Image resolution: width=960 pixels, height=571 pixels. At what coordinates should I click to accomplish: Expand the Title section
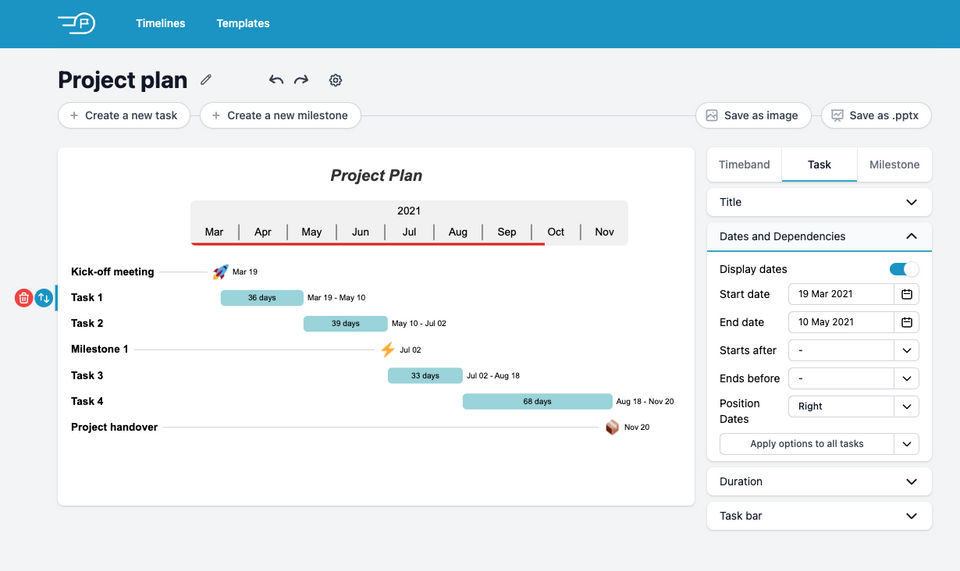(x=819, y=202)
